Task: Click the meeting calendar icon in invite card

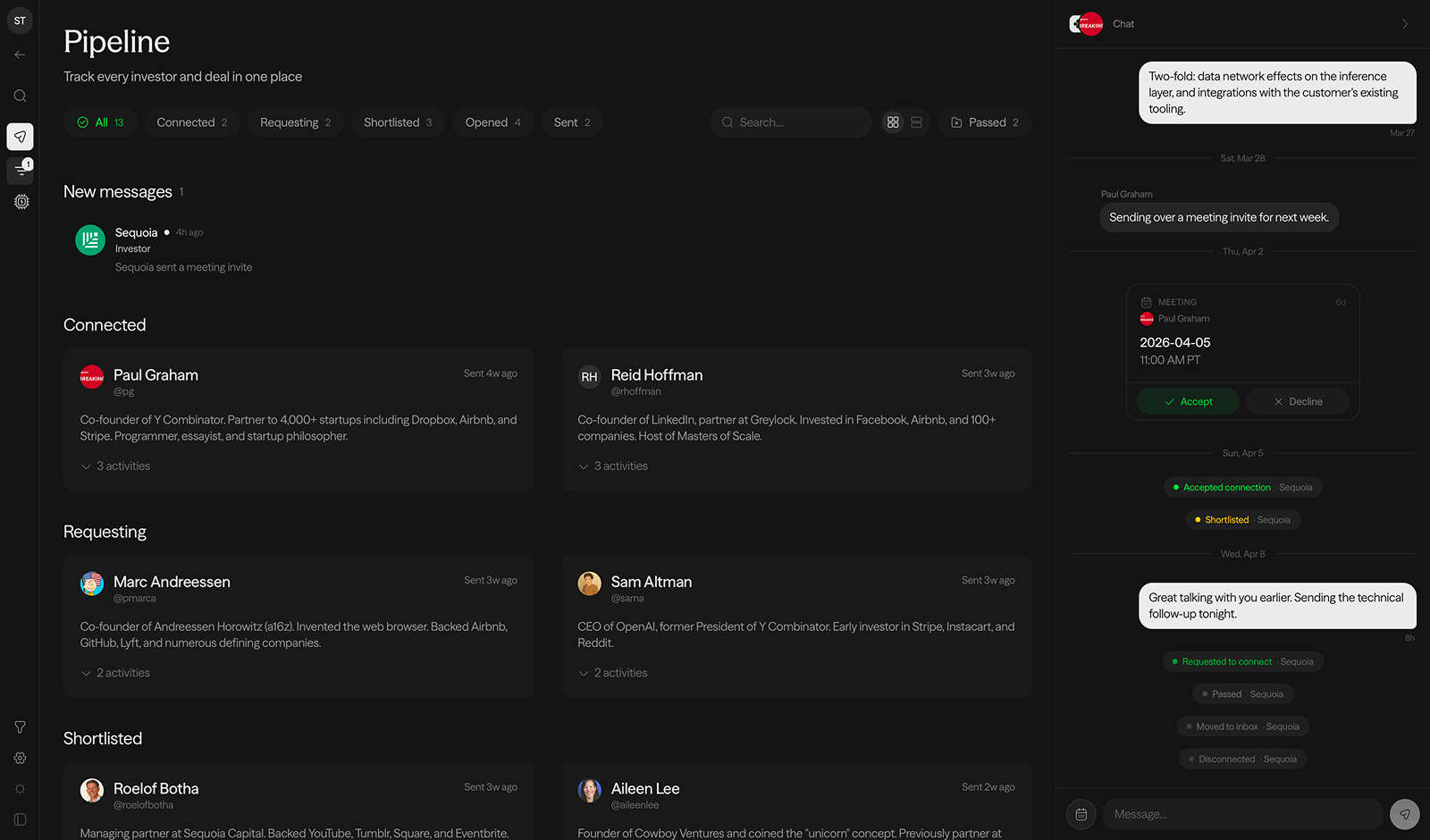Action: click(x=1147, y=302)
